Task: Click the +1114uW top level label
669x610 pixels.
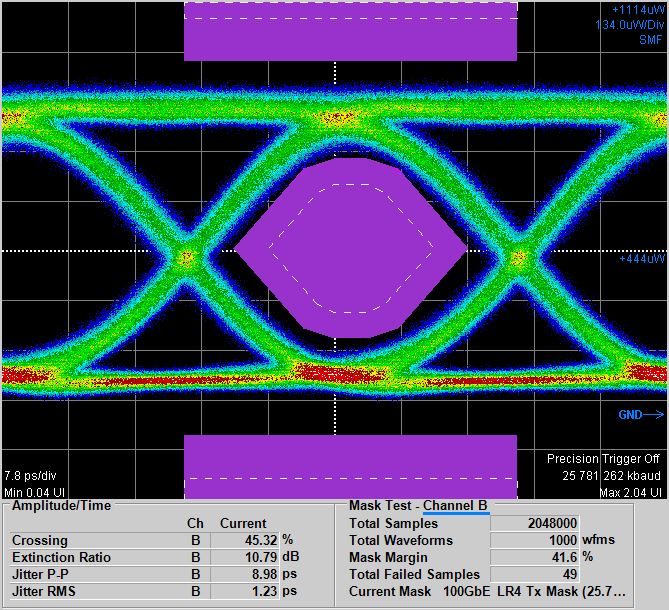Action: click(x=638, y=9)
